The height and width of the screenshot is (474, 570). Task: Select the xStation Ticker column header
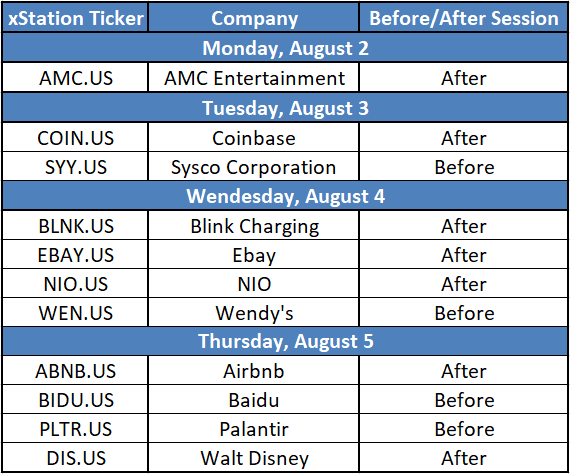click(x=75, y=18)
